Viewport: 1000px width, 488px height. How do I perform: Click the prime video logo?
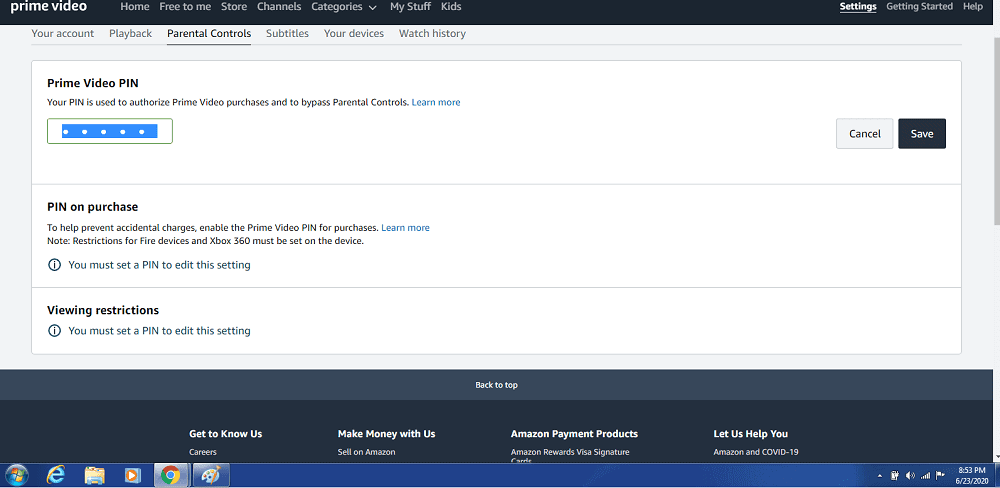(x=48, y=6)
